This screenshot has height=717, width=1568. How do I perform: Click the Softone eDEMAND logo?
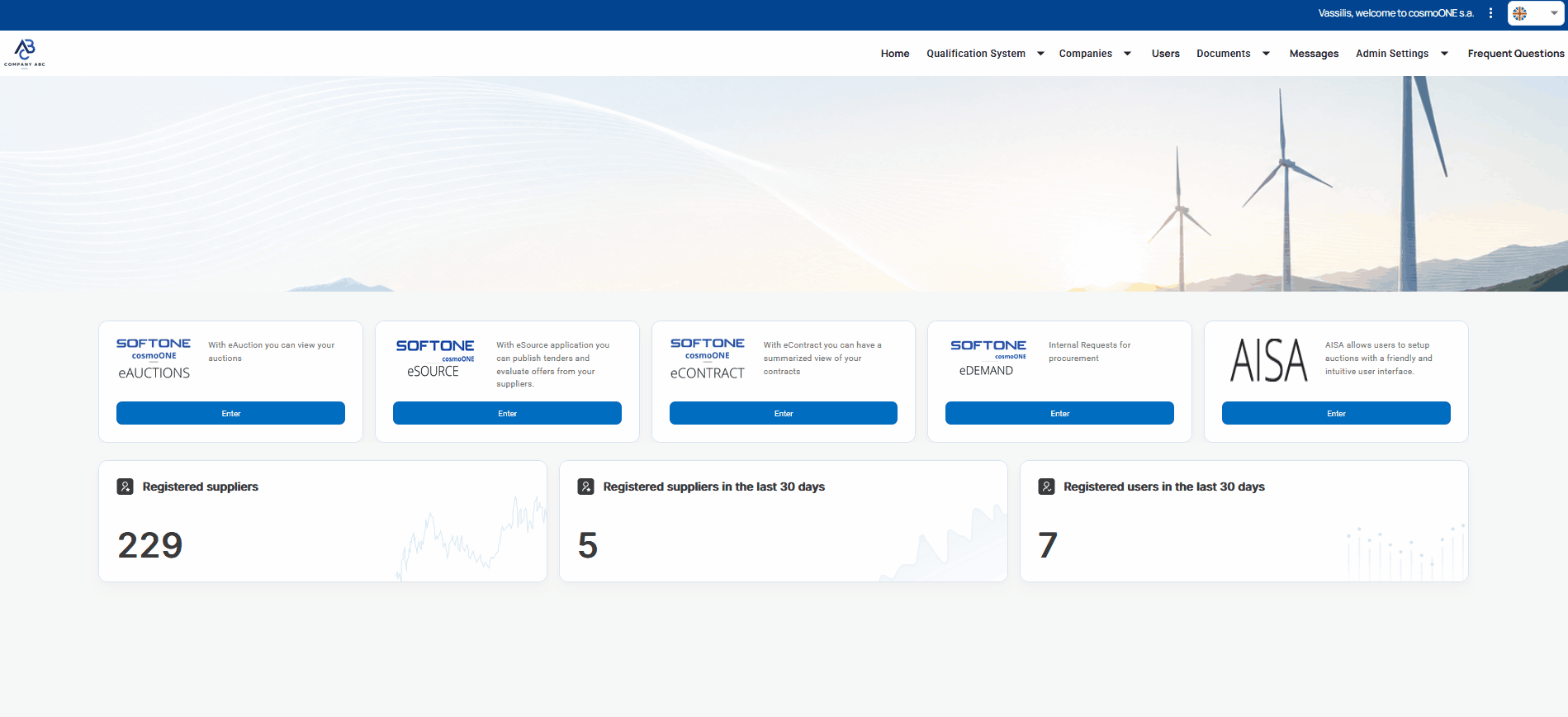point(988,358)
